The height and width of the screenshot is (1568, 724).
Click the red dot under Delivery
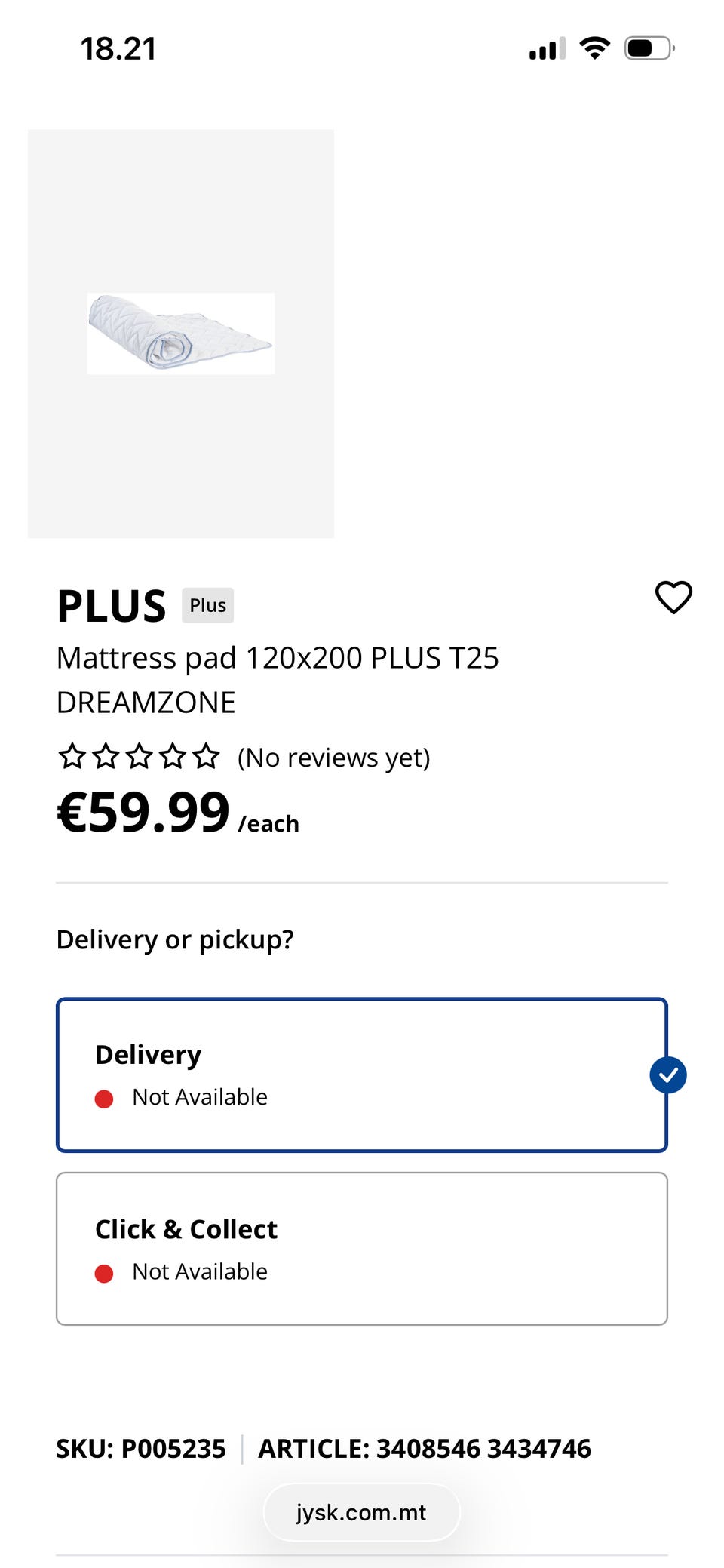click(x=104, y=1099)
